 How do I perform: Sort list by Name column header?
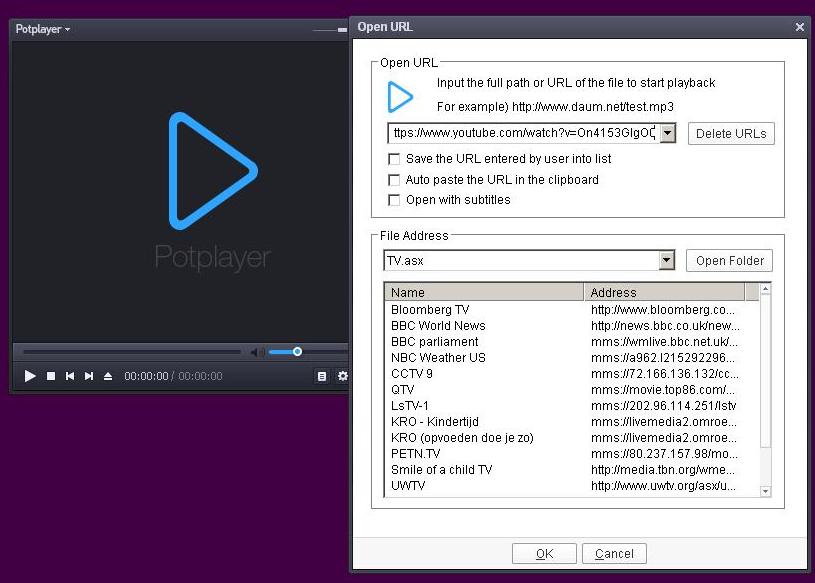click(484, 293)
